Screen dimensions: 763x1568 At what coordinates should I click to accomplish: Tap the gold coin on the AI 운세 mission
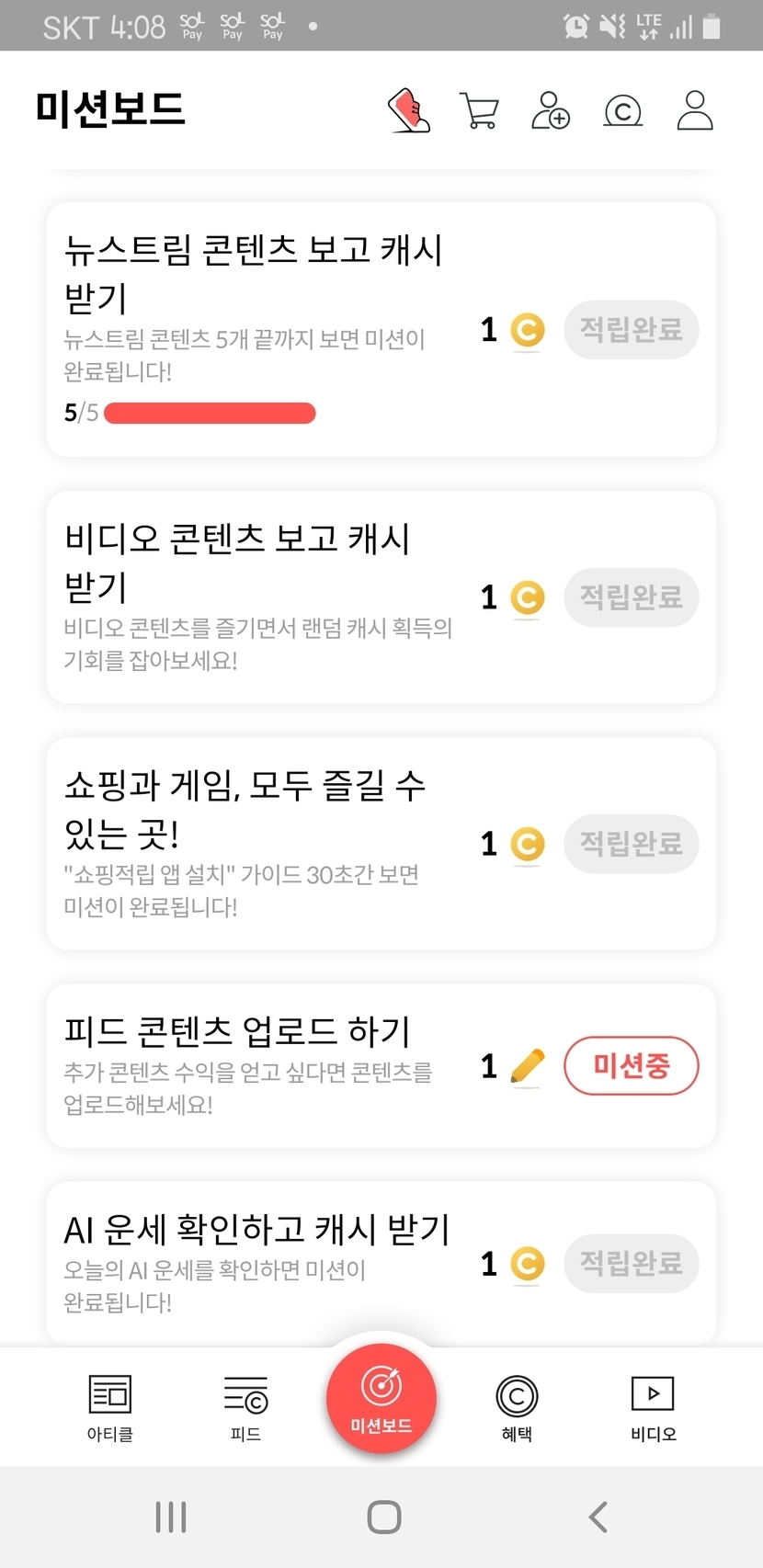click(x=527, y=1264)
